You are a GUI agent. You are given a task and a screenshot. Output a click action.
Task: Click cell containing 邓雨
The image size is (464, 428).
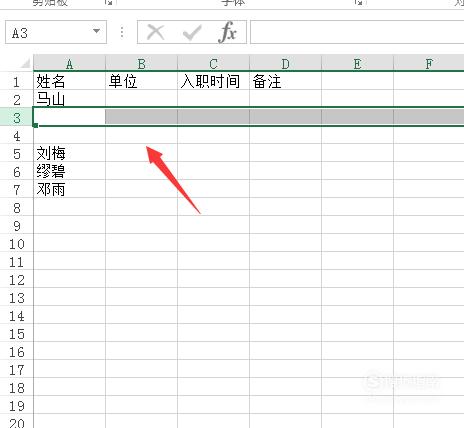pyautogui.click(x=69, y=190)
